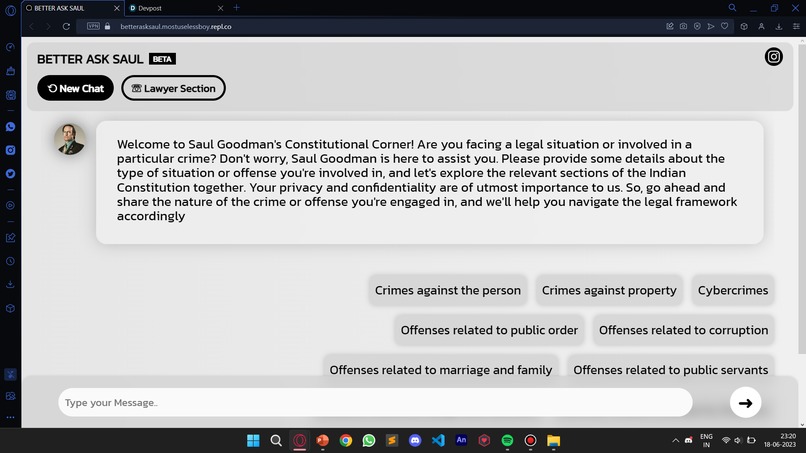Open WhatsApp from the taskbar

pos(369,441)
